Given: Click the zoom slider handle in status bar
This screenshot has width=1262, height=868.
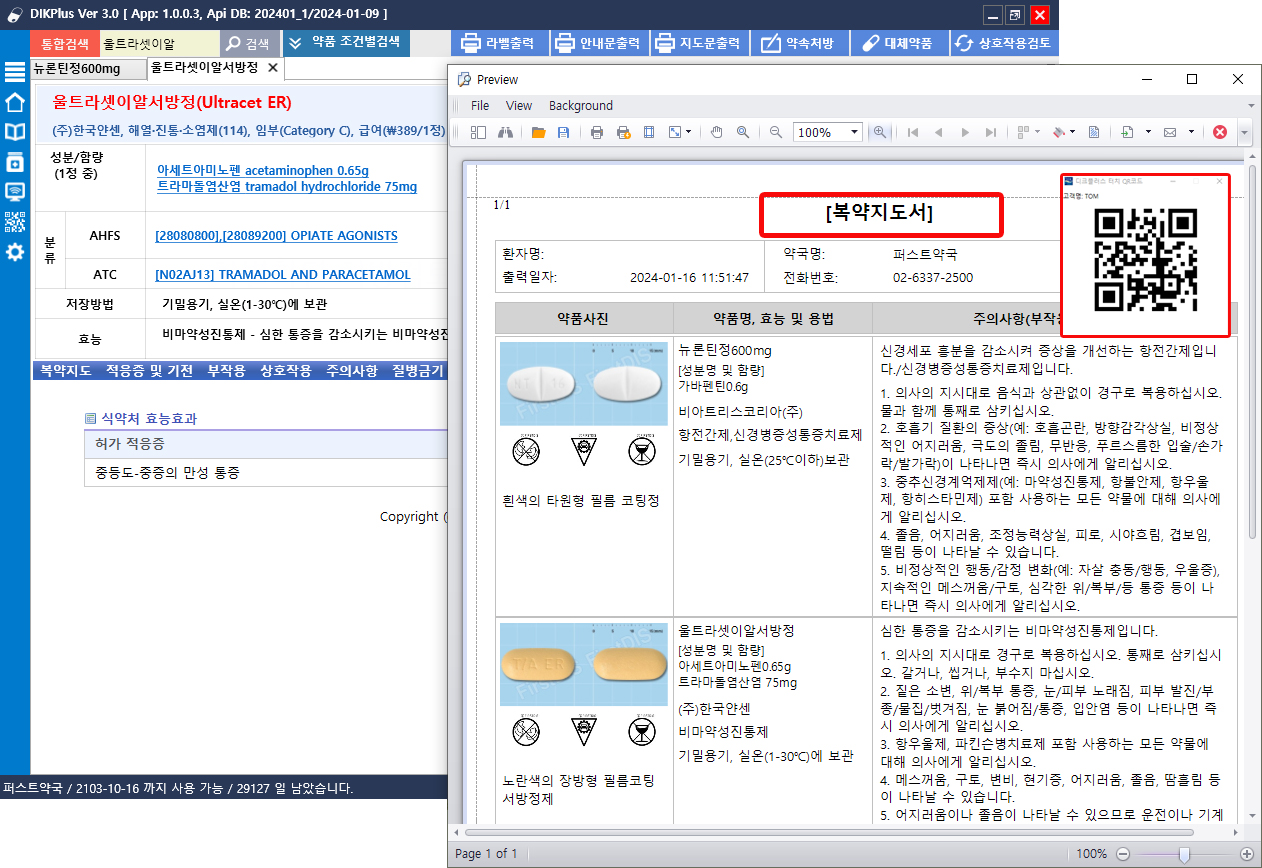Looking at the screenshot, I should point(1184,854).
